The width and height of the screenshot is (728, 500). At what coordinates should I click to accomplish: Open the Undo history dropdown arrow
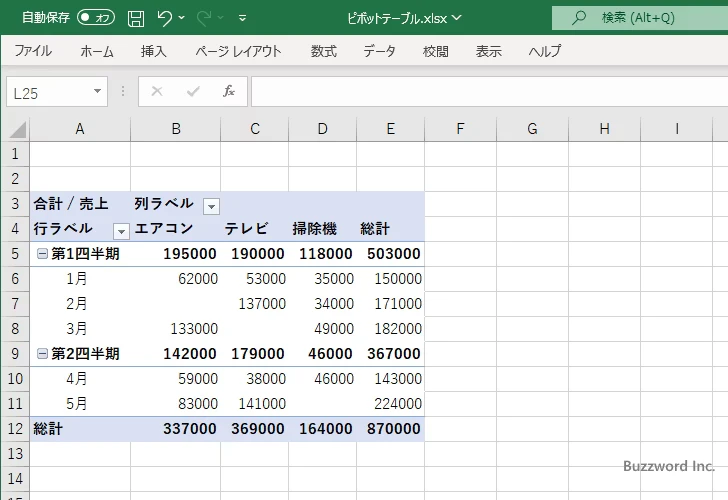[x=182, y=18]
